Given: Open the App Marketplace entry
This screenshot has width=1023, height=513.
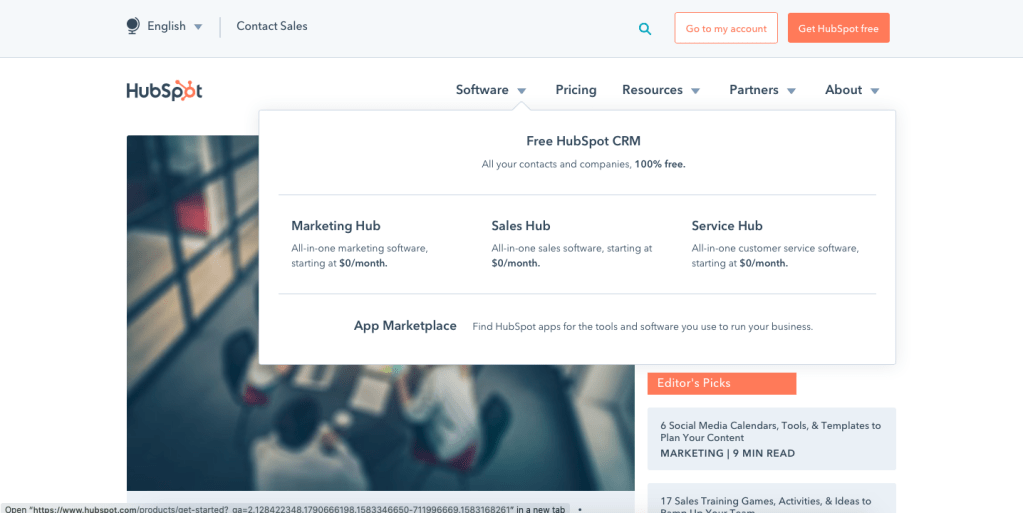Looking at the screenshot, I should [x=405, y=326].
